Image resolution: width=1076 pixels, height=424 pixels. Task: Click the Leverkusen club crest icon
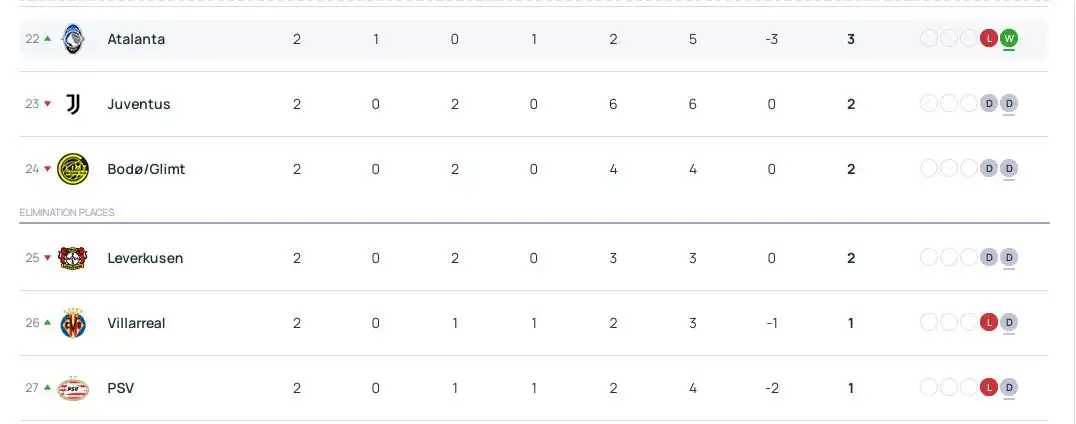[x=73, y=258]
